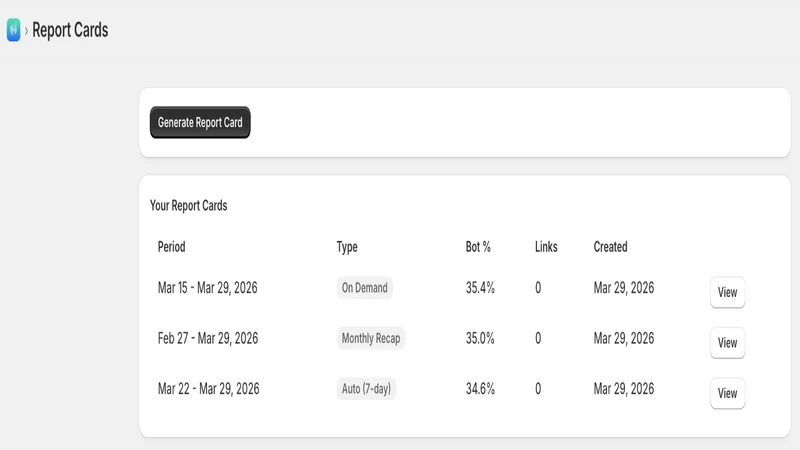Click the 35.0% bot value
The width and height of the screenshot is (800, 450).
[x=480, y=338]
